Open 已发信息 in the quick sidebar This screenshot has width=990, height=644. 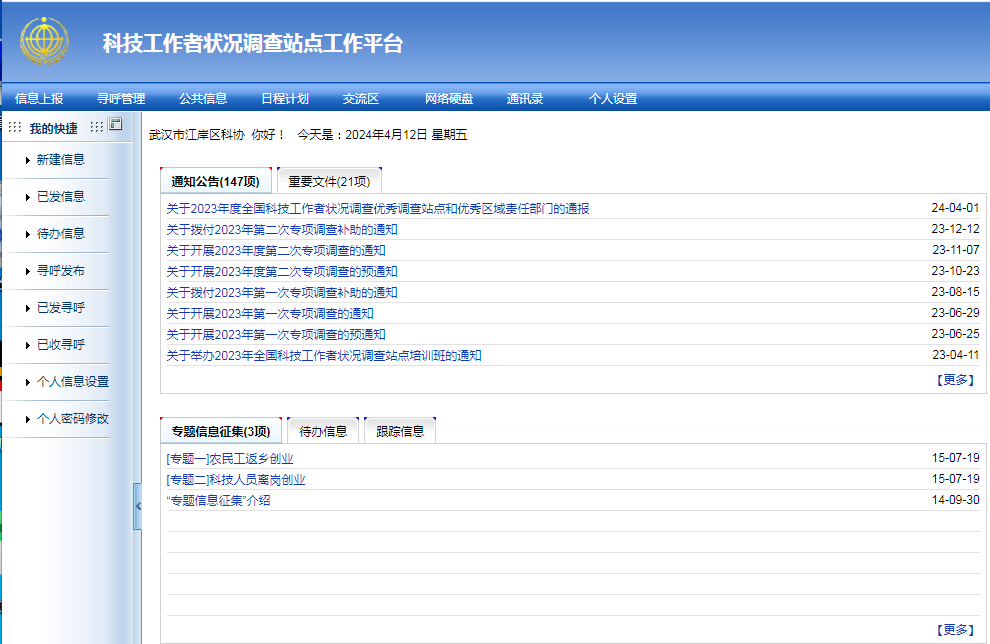60,197
